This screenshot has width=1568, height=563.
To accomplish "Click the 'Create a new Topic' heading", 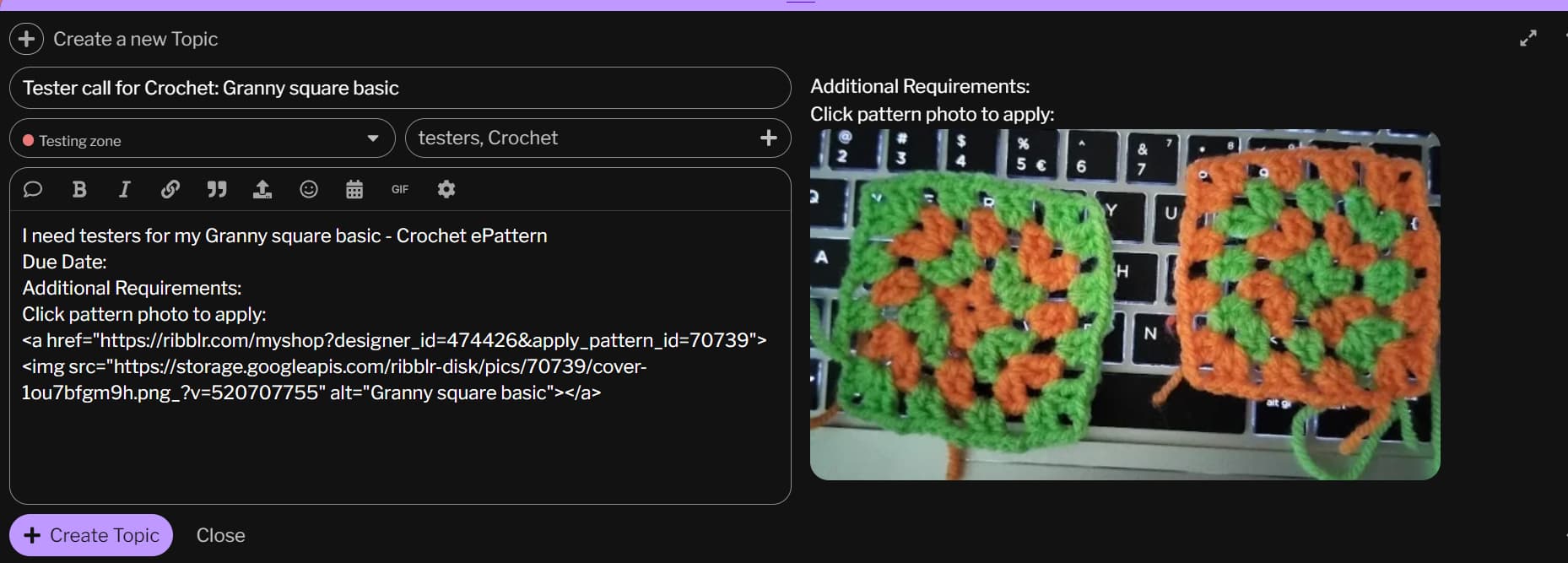I will click(135, 39).
